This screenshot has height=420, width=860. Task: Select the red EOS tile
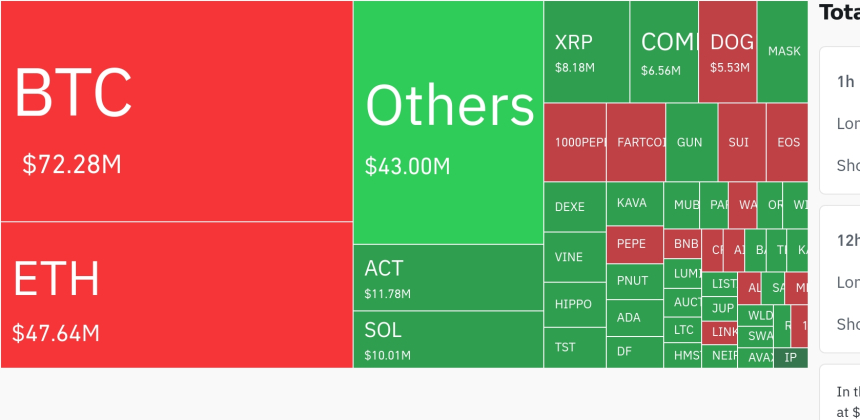(x=787, y=142)
